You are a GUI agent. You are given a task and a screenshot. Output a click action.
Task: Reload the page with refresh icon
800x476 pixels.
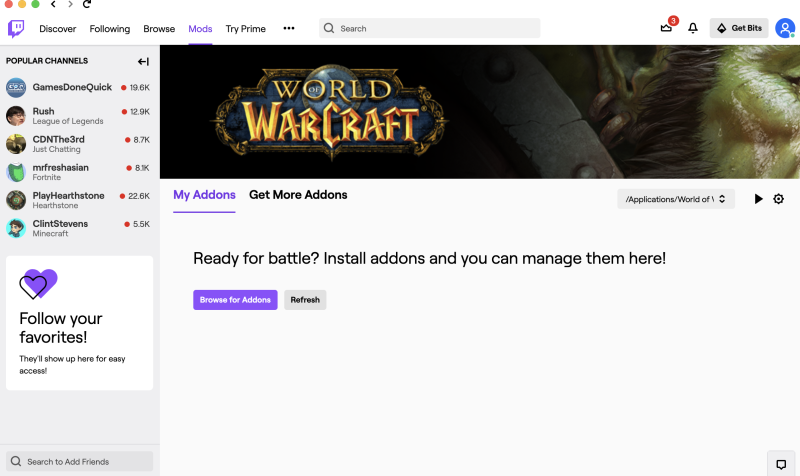(87, 4)
